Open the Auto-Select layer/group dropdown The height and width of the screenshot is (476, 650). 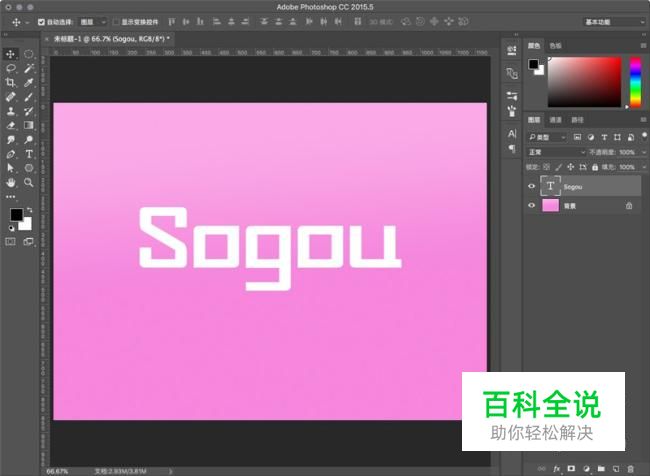pos(92,22)
